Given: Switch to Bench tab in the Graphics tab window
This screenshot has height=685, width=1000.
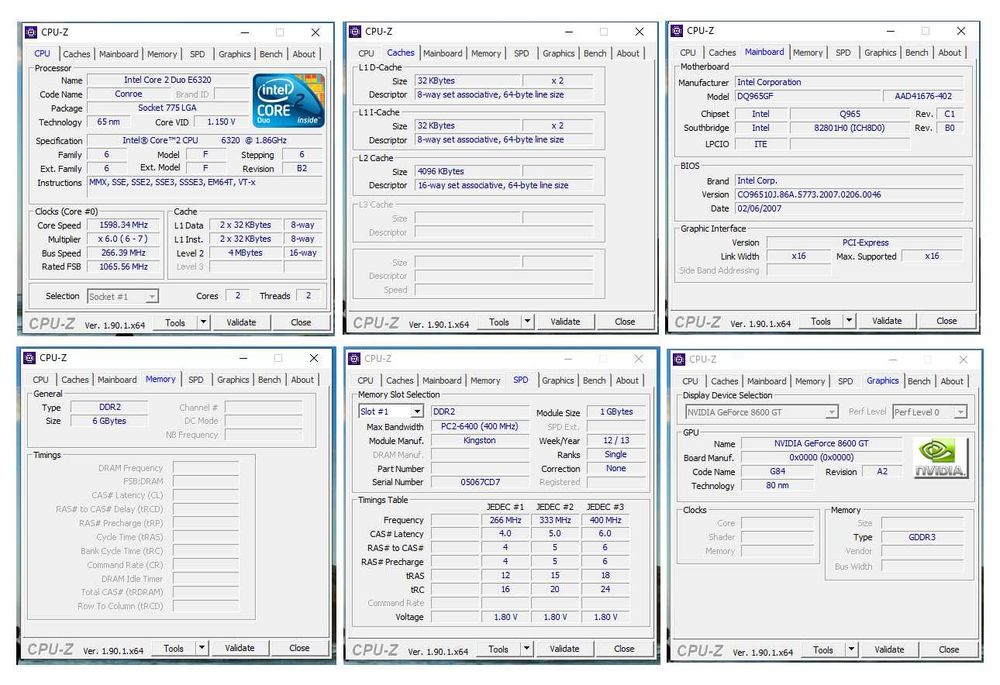Looking at the screenshot, I should [x=919, y=381].
